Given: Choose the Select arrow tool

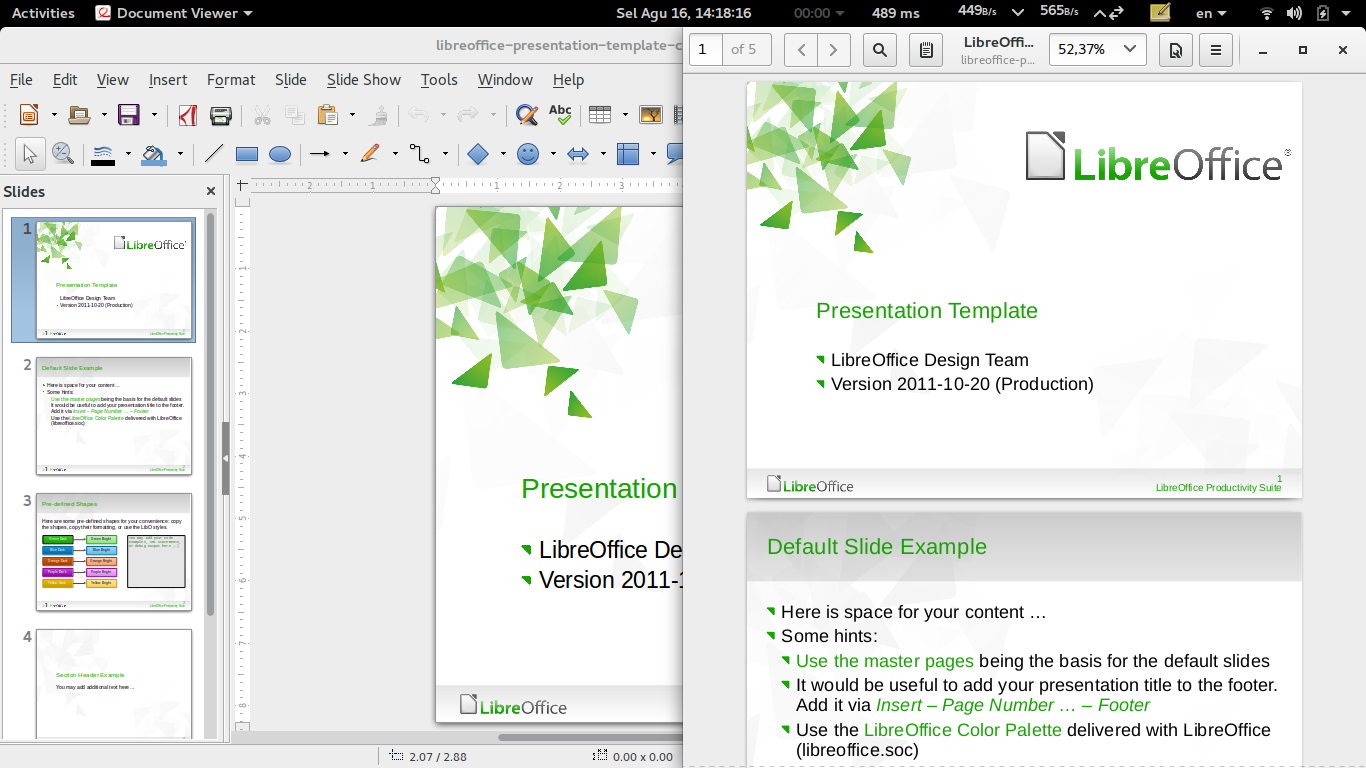Looking at the screenshot, I should [x=29, y=154].
